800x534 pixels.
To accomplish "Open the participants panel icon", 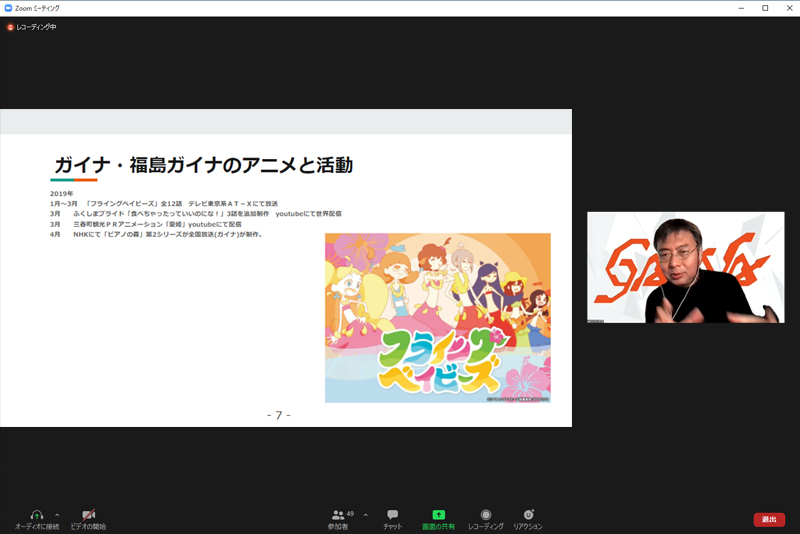I will [338, 514].
